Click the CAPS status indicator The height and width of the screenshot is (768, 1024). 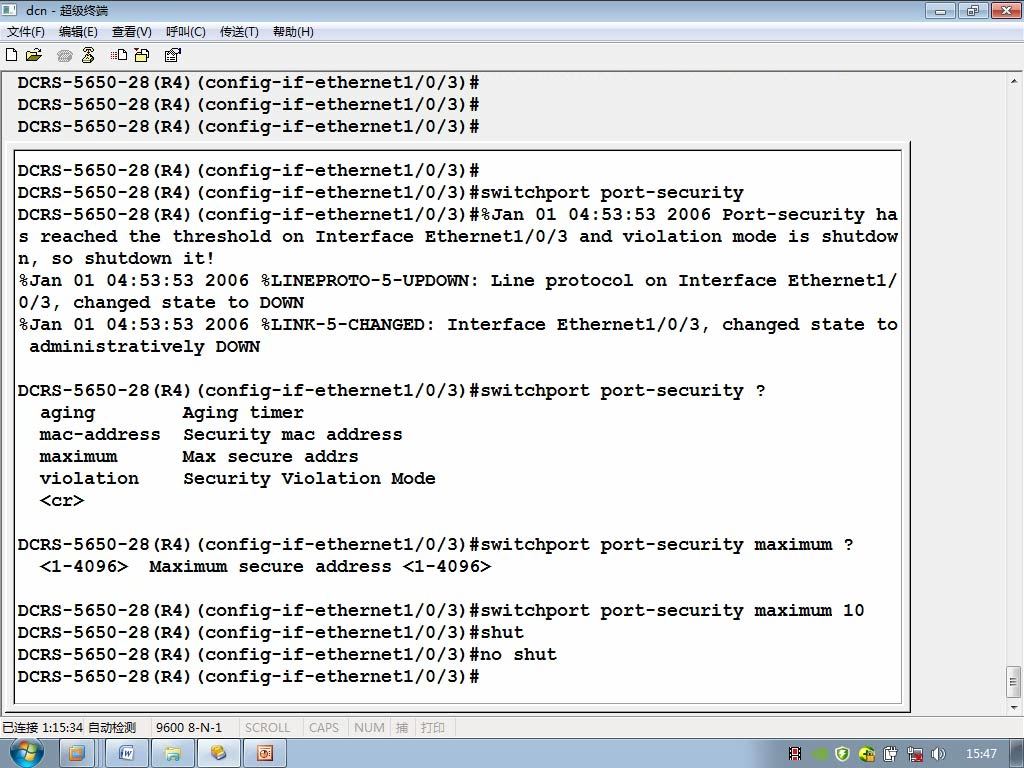(324, 727)
